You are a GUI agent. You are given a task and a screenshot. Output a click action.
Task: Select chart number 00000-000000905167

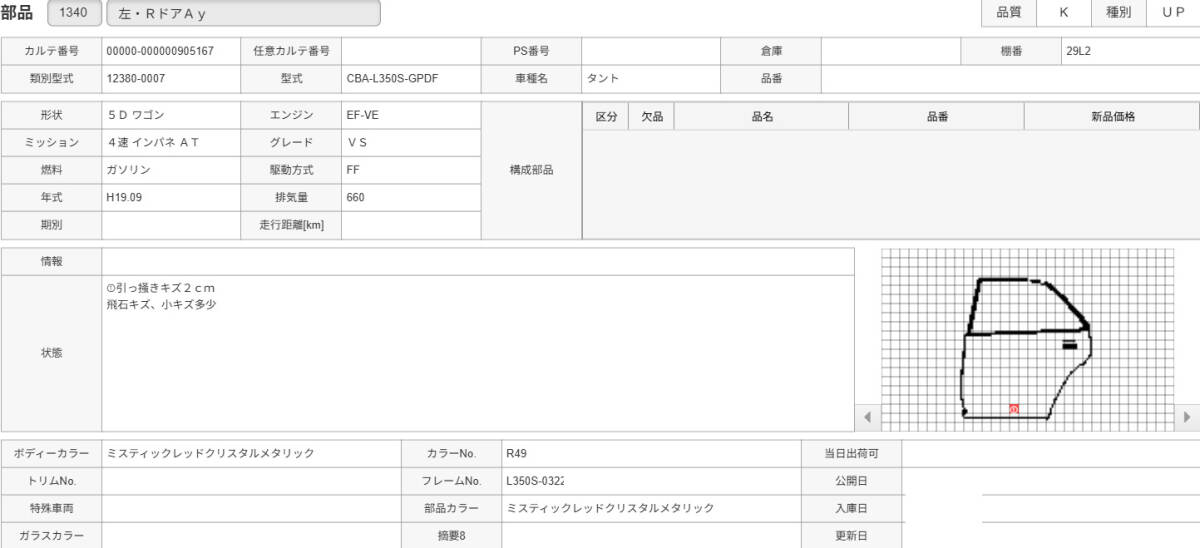160,51
